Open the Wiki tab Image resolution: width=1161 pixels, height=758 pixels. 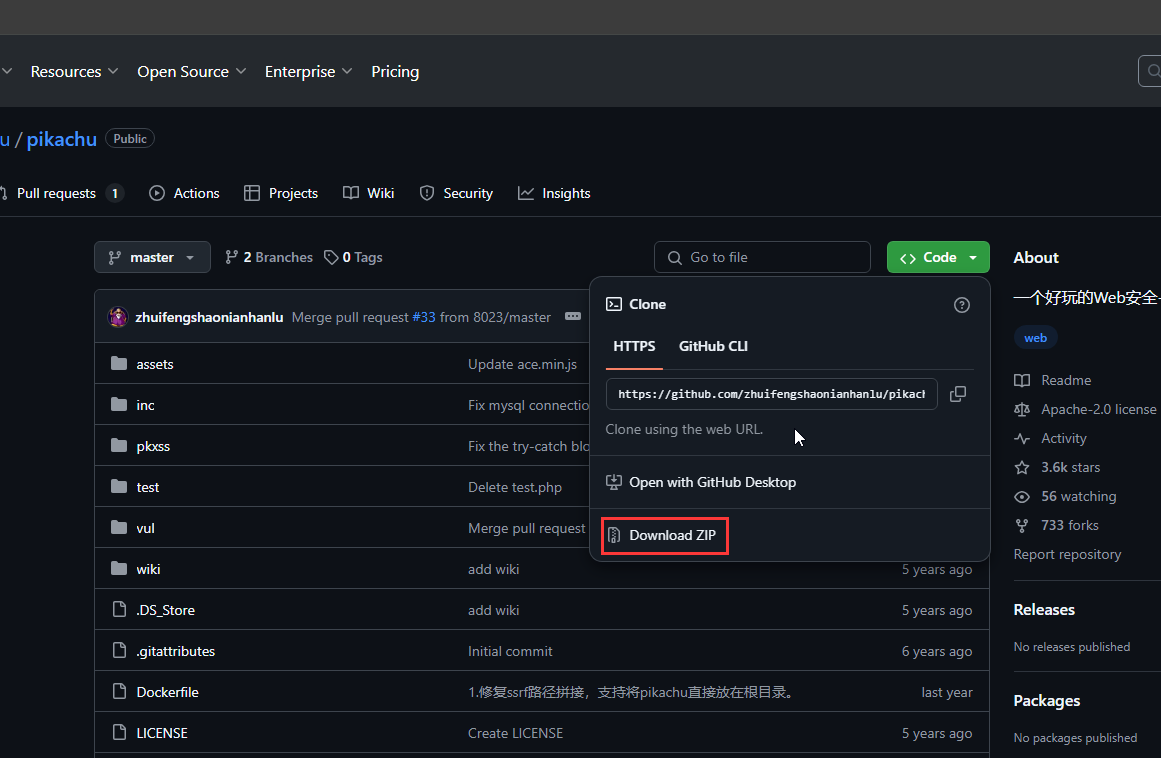[x=368, y=193]
